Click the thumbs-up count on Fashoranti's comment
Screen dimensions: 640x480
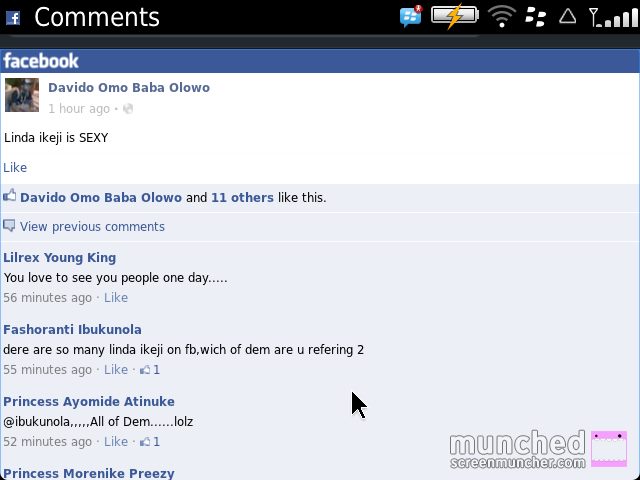(x=150, y=370)
